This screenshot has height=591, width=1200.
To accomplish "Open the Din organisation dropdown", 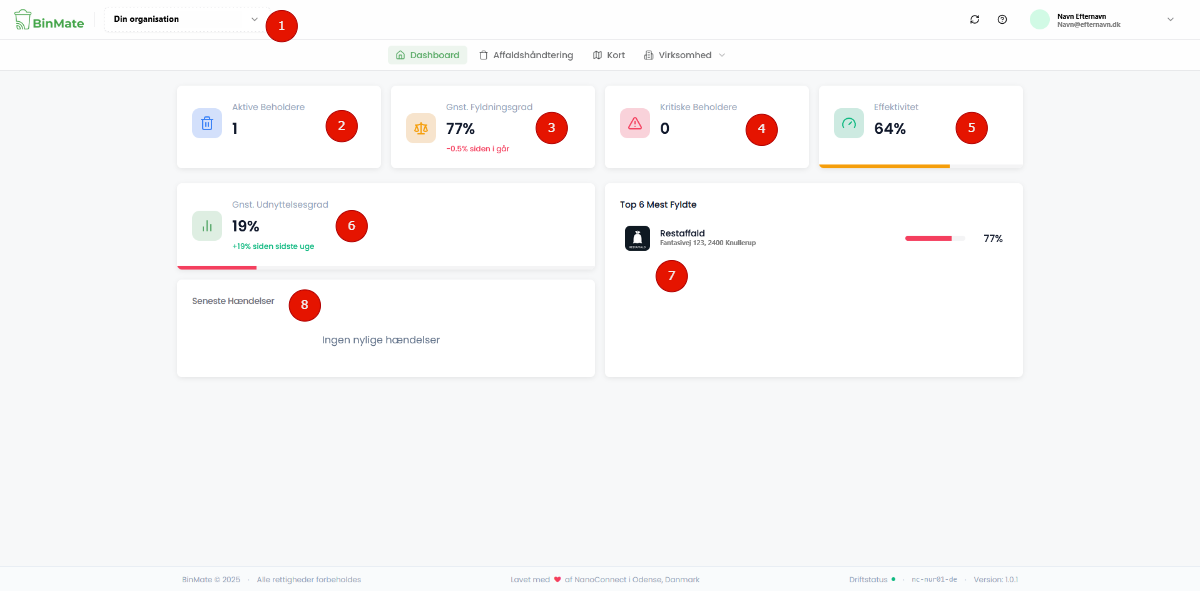I will [x=185, y=19].
